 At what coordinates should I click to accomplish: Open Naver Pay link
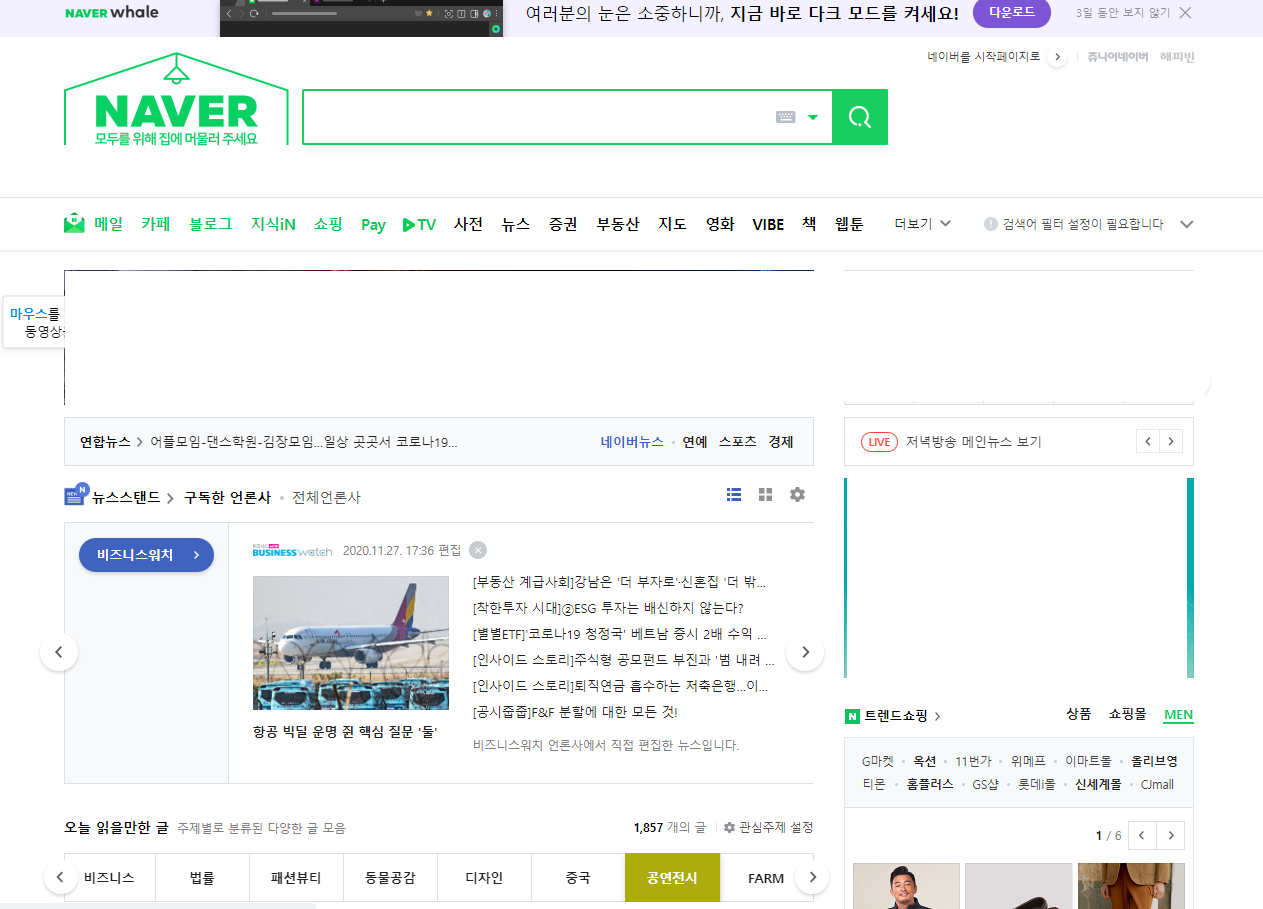[x=373, y=225]
